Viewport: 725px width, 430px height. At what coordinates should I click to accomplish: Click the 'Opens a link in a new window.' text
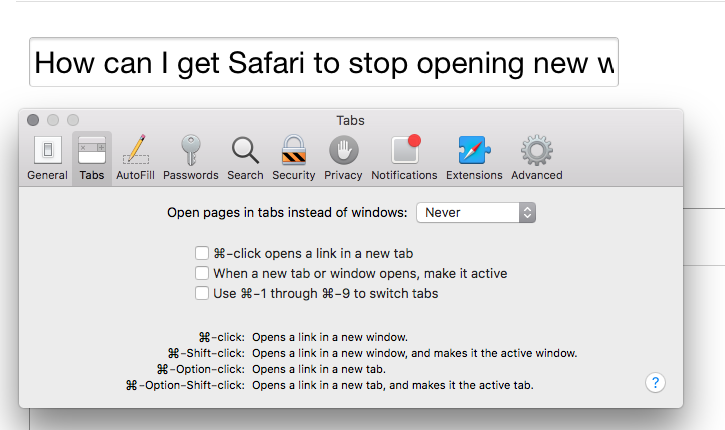coord(330,337)
